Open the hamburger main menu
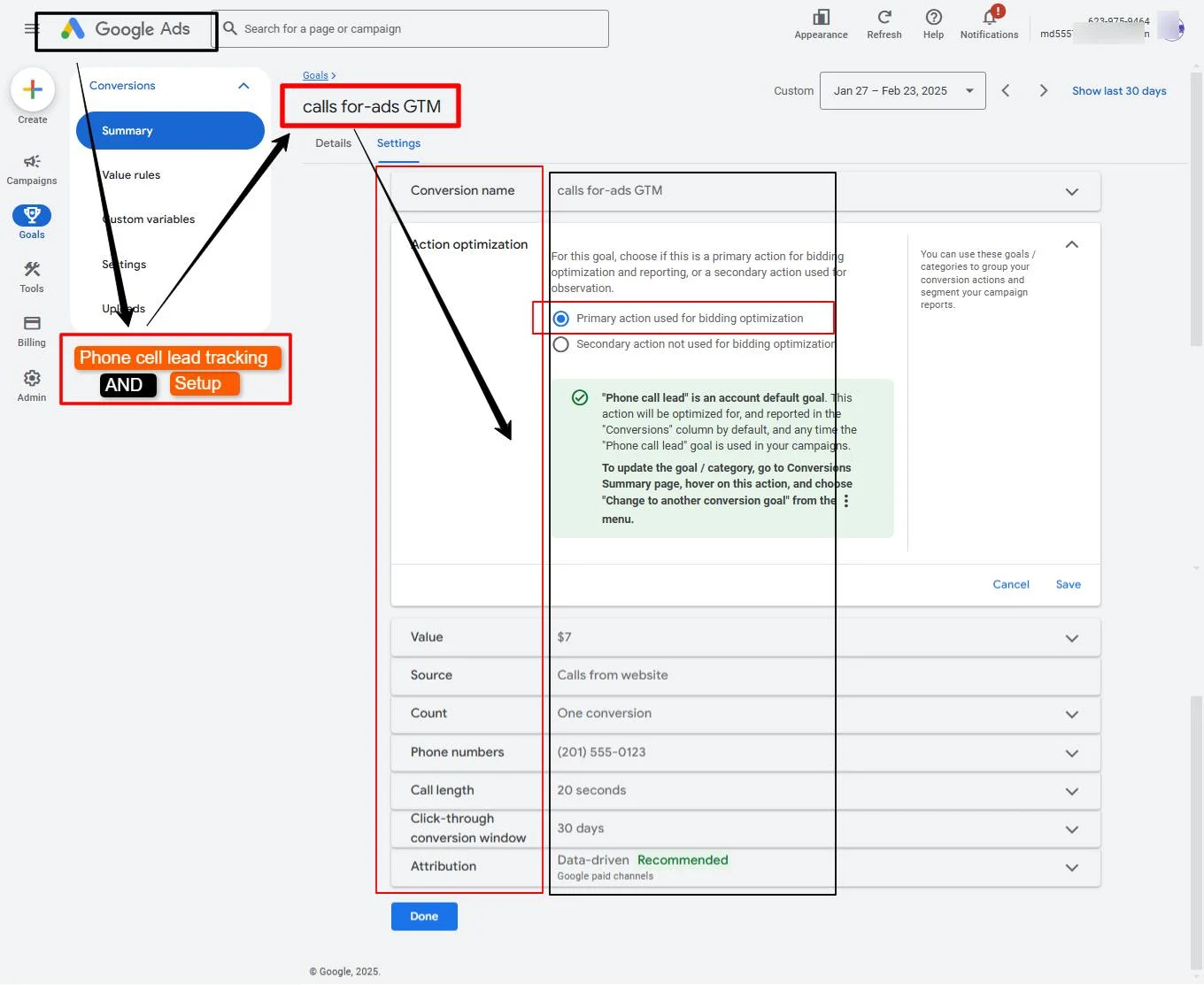Screen dimensions: 1204x985 click(30, 28)
